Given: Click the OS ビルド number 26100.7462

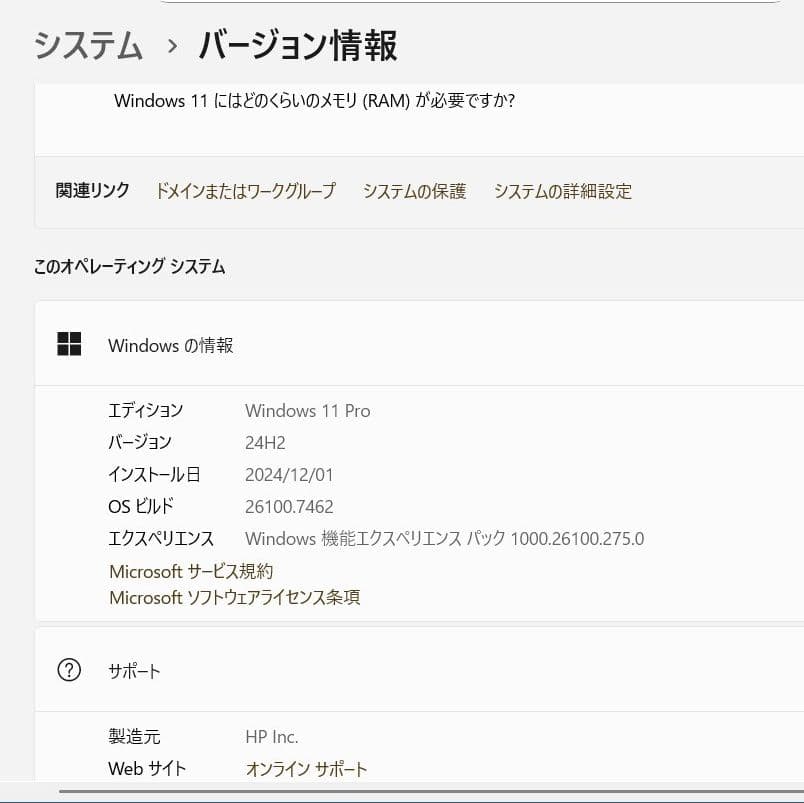Looking at the screenshot, I should (289, 506).
